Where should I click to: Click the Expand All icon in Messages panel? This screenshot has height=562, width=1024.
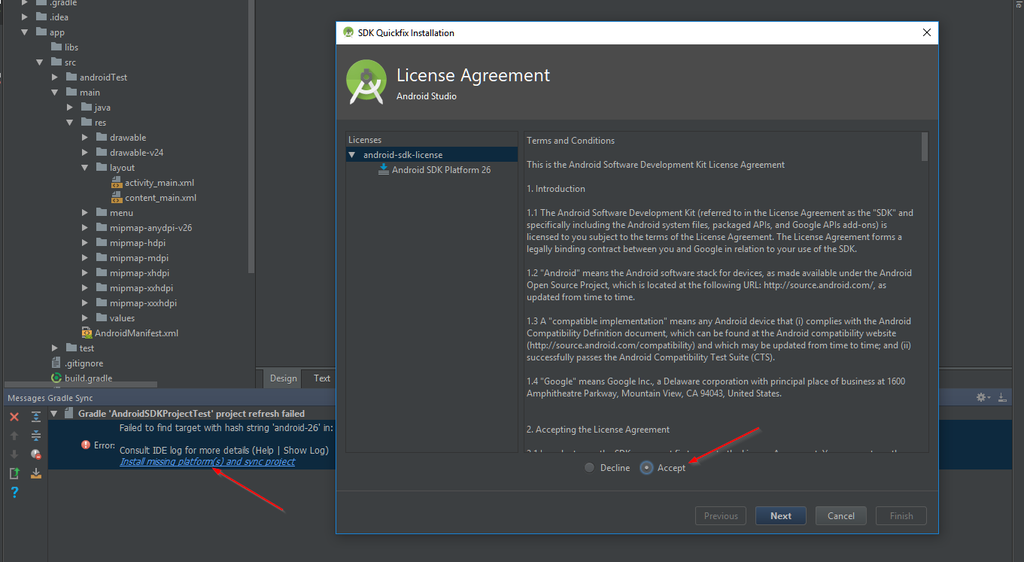(x=36, y=416)
